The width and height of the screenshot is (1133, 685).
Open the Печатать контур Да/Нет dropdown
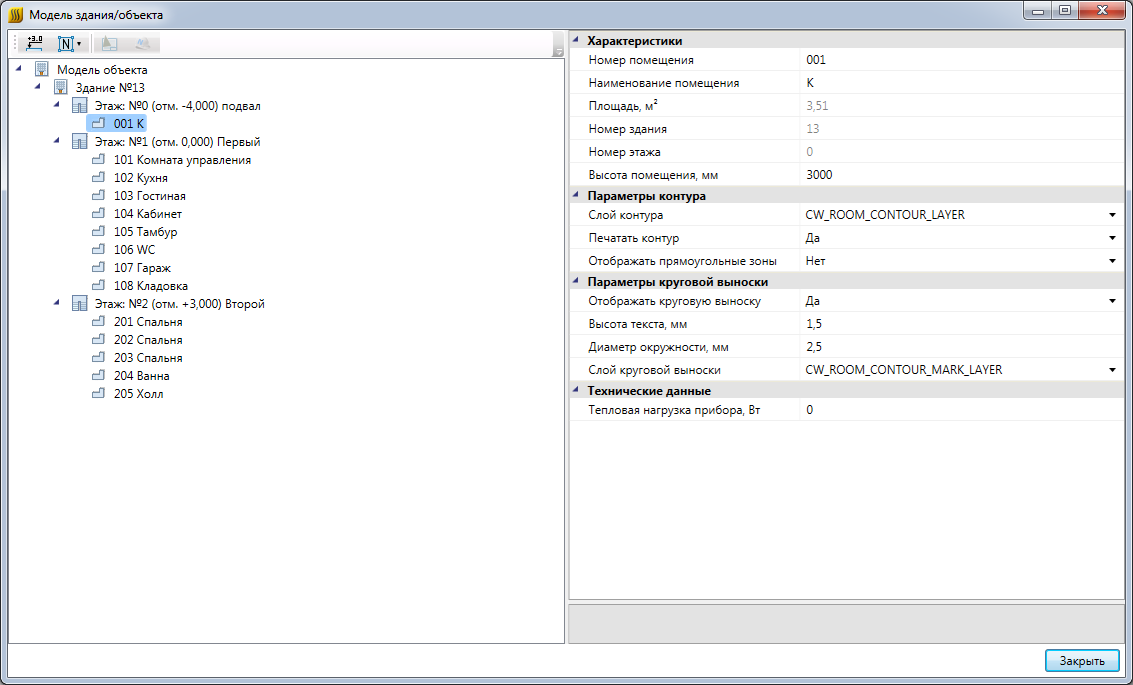tap(1112, 238)
